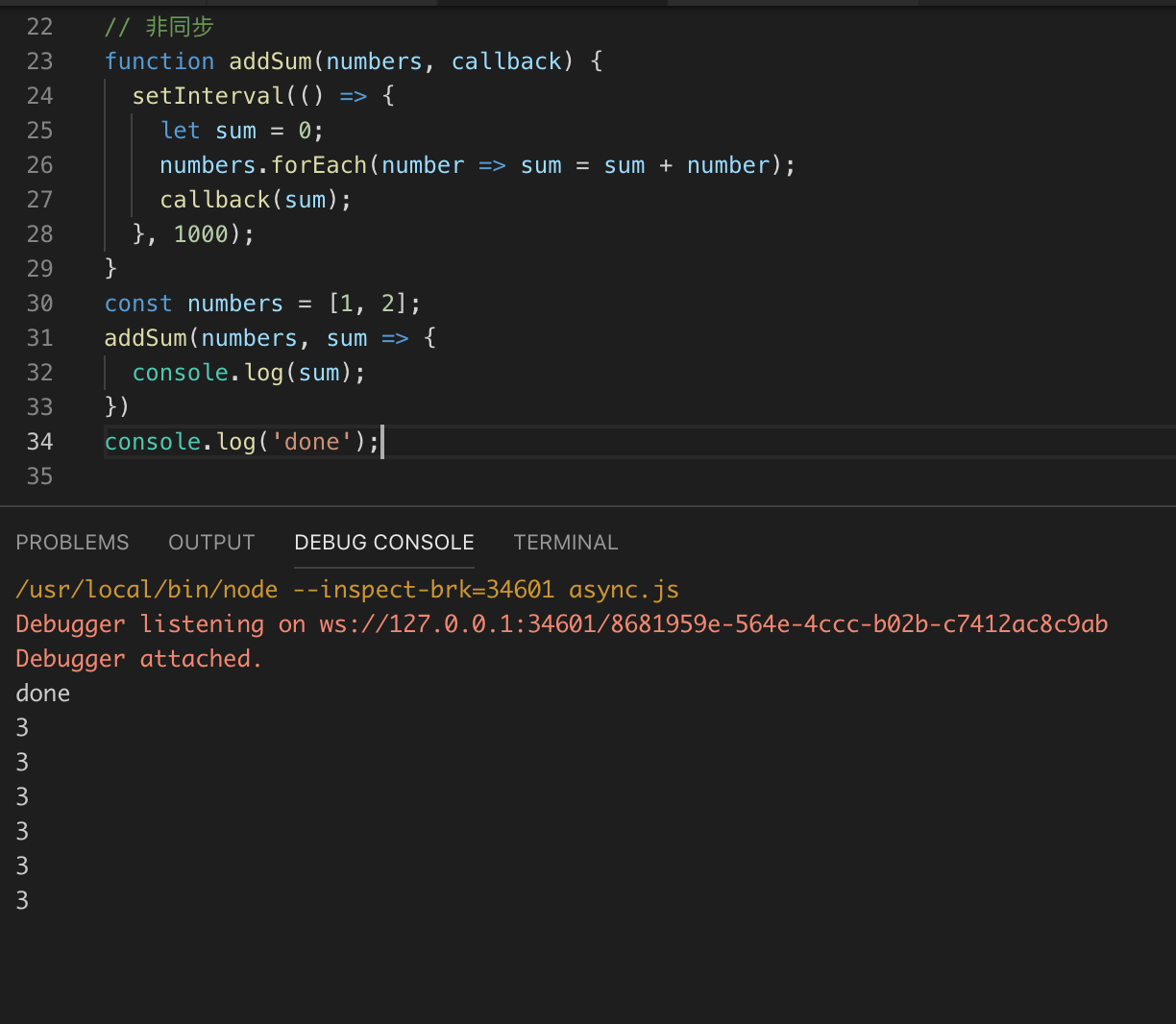1176x1024 pixels.
Task: Click the Debugger attached message
Action: point(138,658)
